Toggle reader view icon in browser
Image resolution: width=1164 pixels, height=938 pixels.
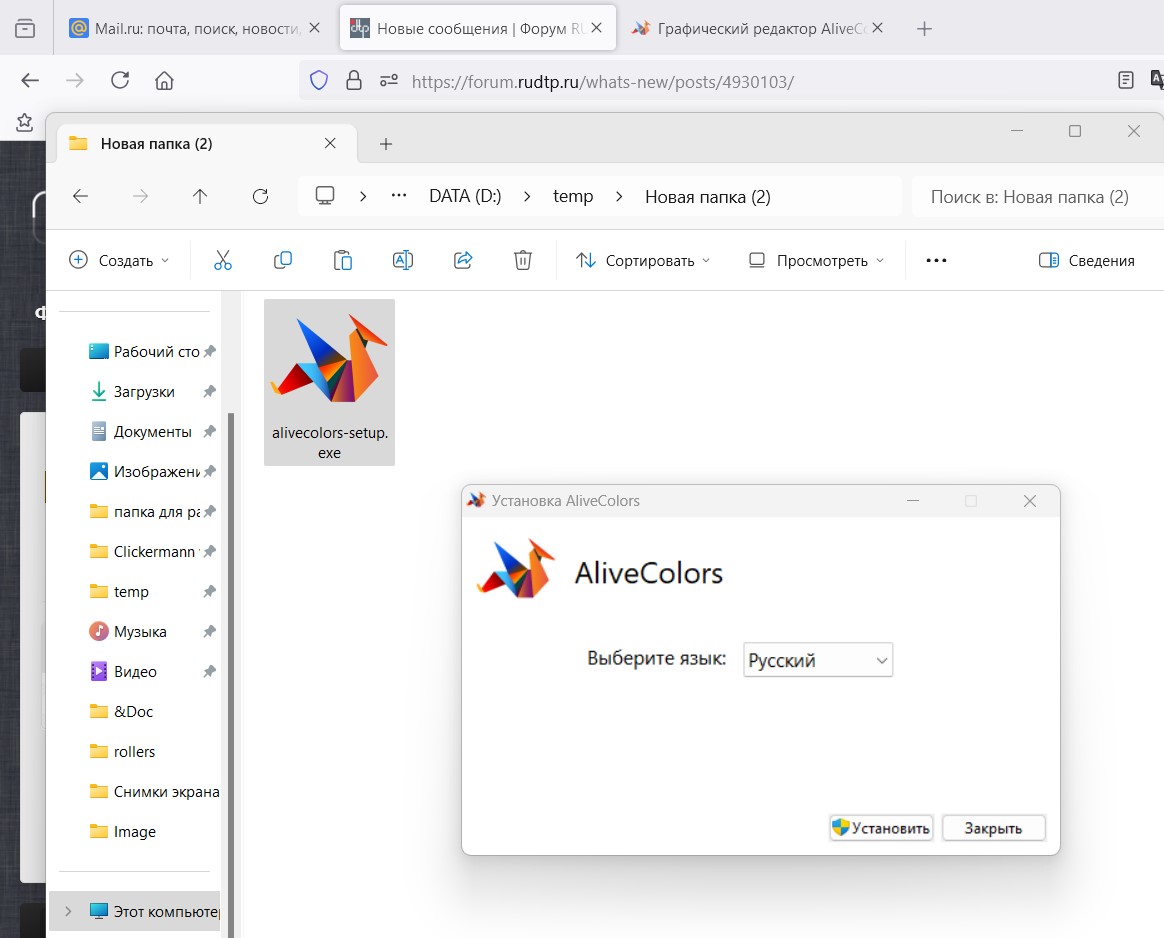[1125, 80]
